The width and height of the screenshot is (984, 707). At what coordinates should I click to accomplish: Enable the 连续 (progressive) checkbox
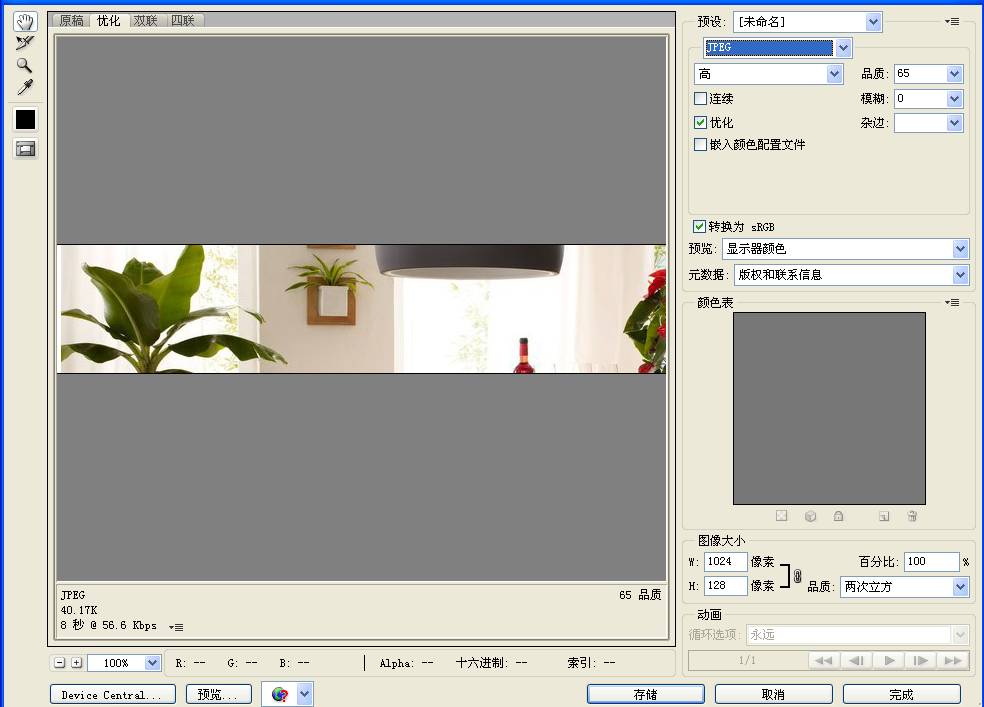point(700,98)
